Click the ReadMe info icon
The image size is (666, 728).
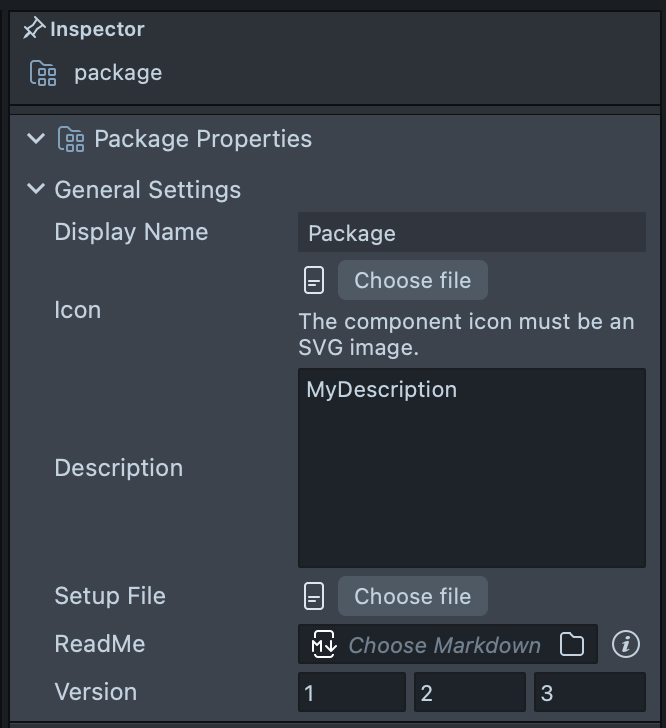[625, 645]
